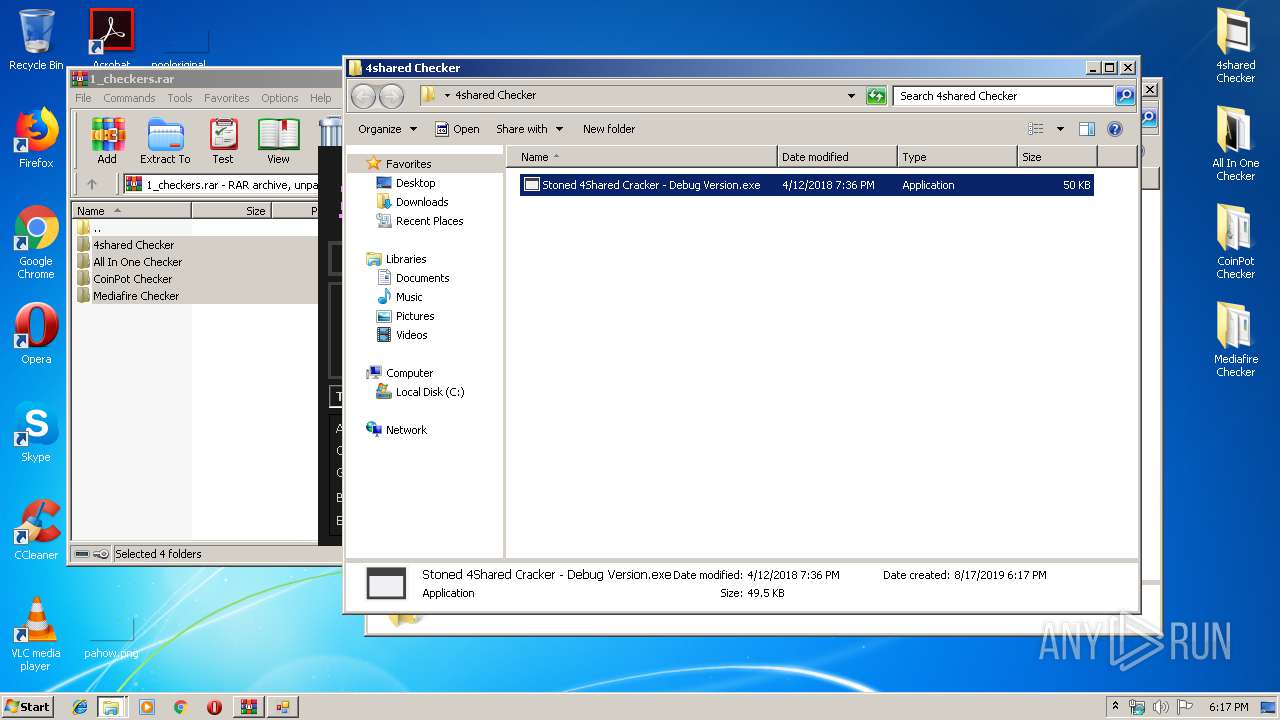This screenshot has width=1280, height=720.
Task: Sort WinRAR list by Name column
Action: 131,211
